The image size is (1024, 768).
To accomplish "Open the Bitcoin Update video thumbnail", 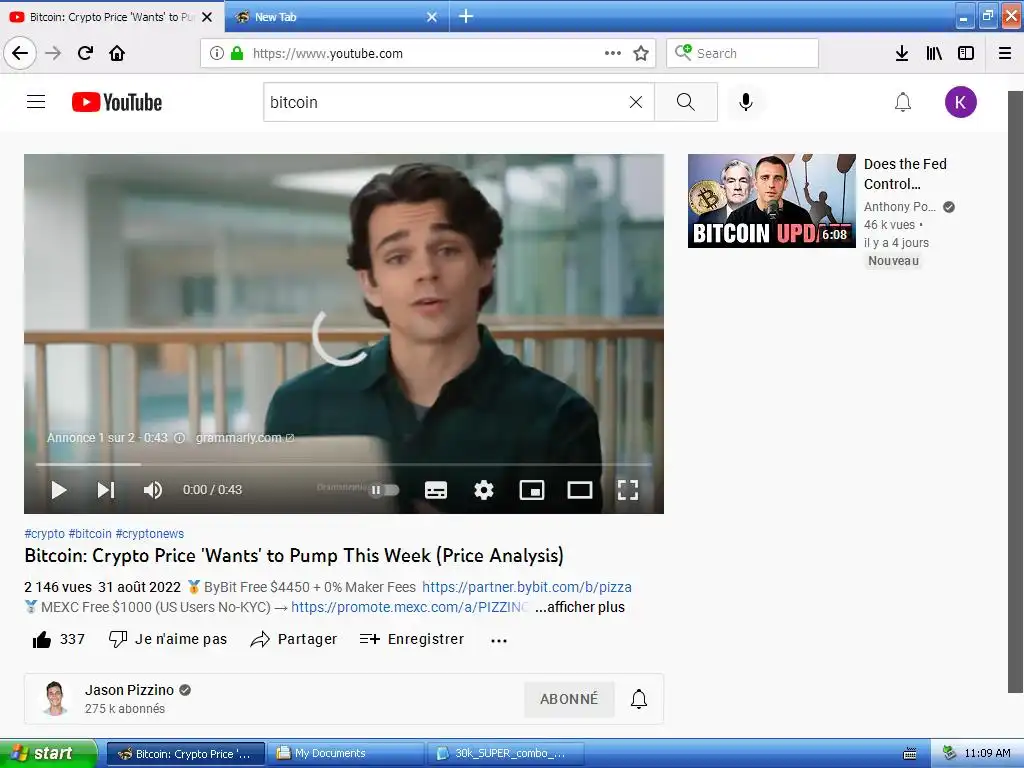I will pos(771,201).
